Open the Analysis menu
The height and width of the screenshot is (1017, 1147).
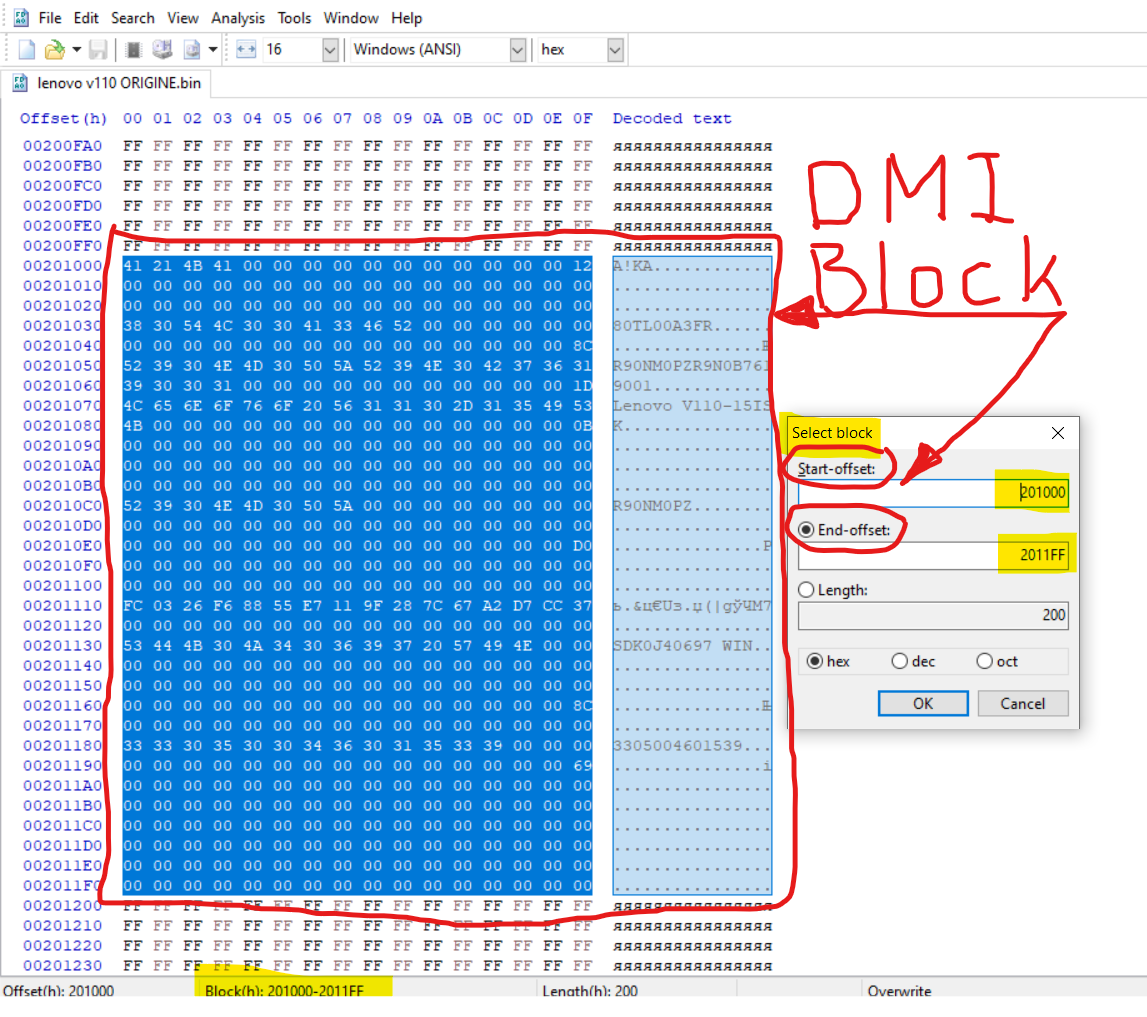pos(238,18)
